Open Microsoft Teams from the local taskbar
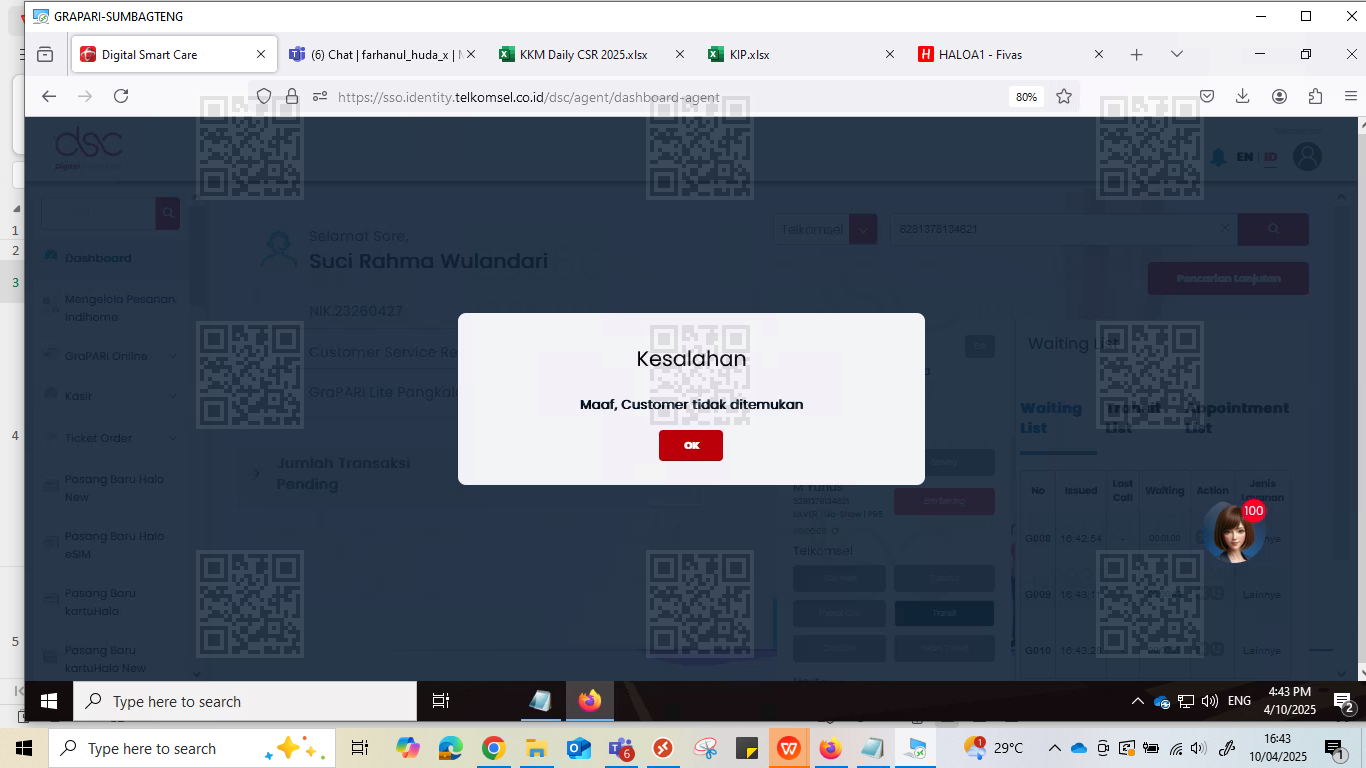Viewport: 1366px width, 768px height. click(x=621, y=748)
